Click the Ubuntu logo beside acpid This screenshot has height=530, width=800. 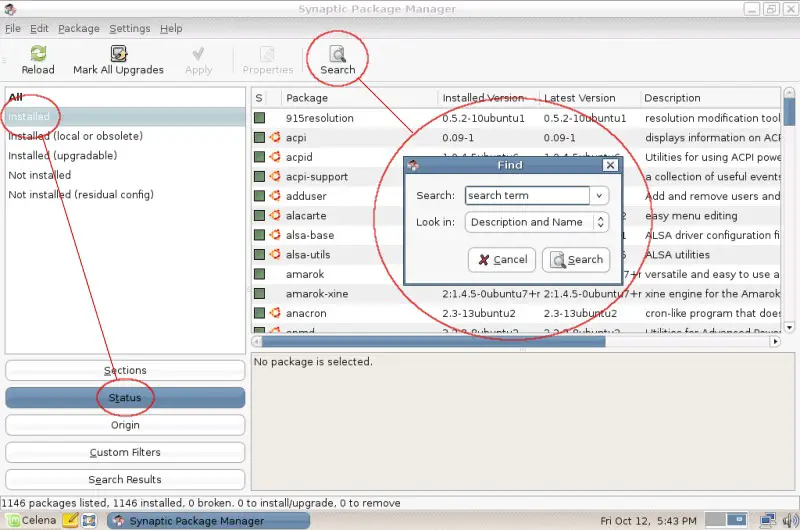click(275, 157)
